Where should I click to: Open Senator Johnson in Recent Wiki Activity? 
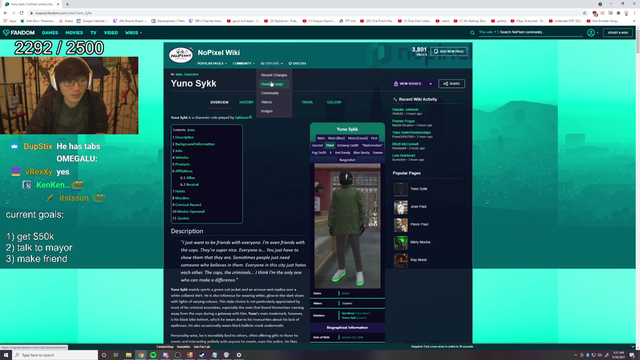click(405, 110)
